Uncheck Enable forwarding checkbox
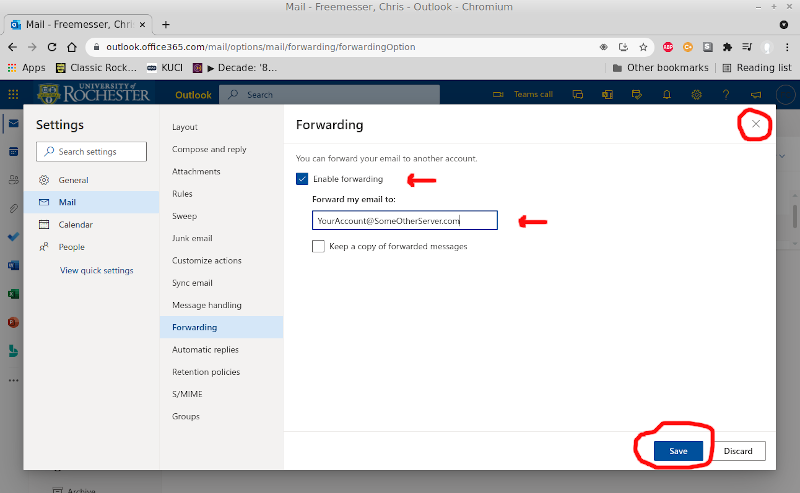Image resolution: width=800 pixels, height=493 pixels. pyautogui.click(x=302, y=179)
